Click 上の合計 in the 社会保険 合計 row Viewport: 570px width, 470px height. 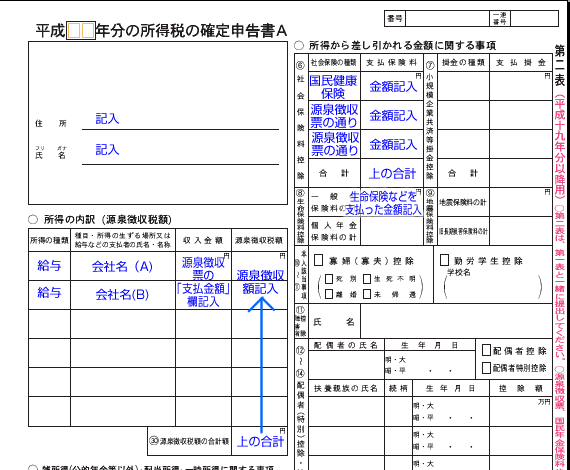click(392, 173)
